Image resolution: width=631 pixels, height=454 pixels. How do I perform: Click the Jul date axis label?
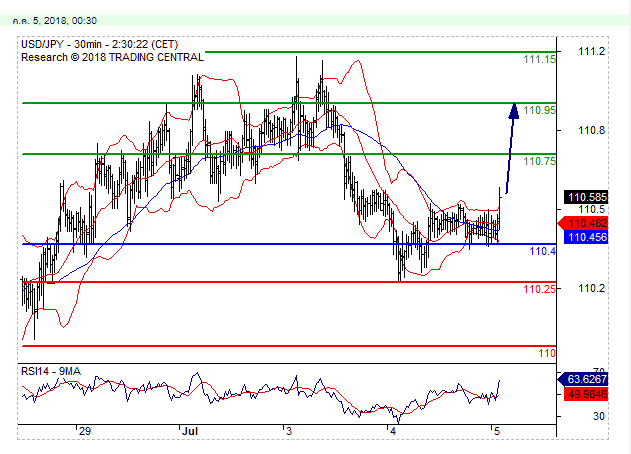(190, 431)
